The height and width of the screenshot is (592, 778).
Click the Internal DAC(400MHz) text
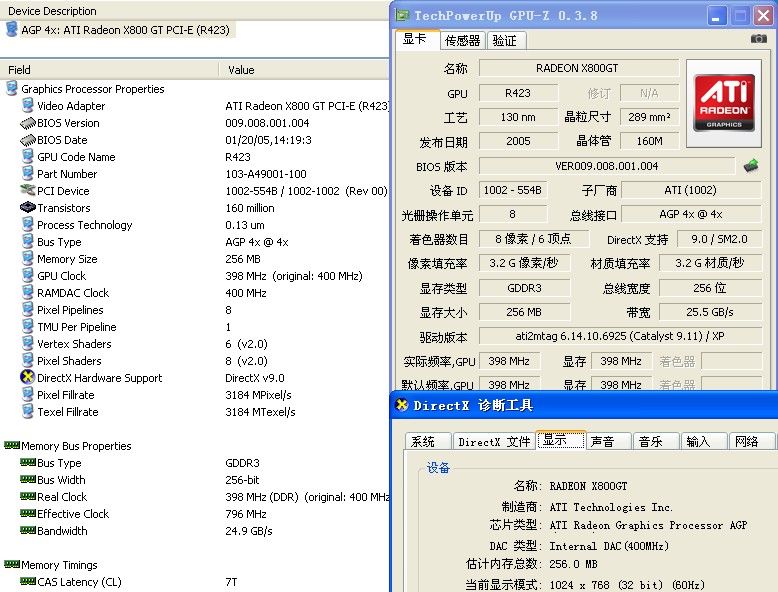[x=609, y=545]
